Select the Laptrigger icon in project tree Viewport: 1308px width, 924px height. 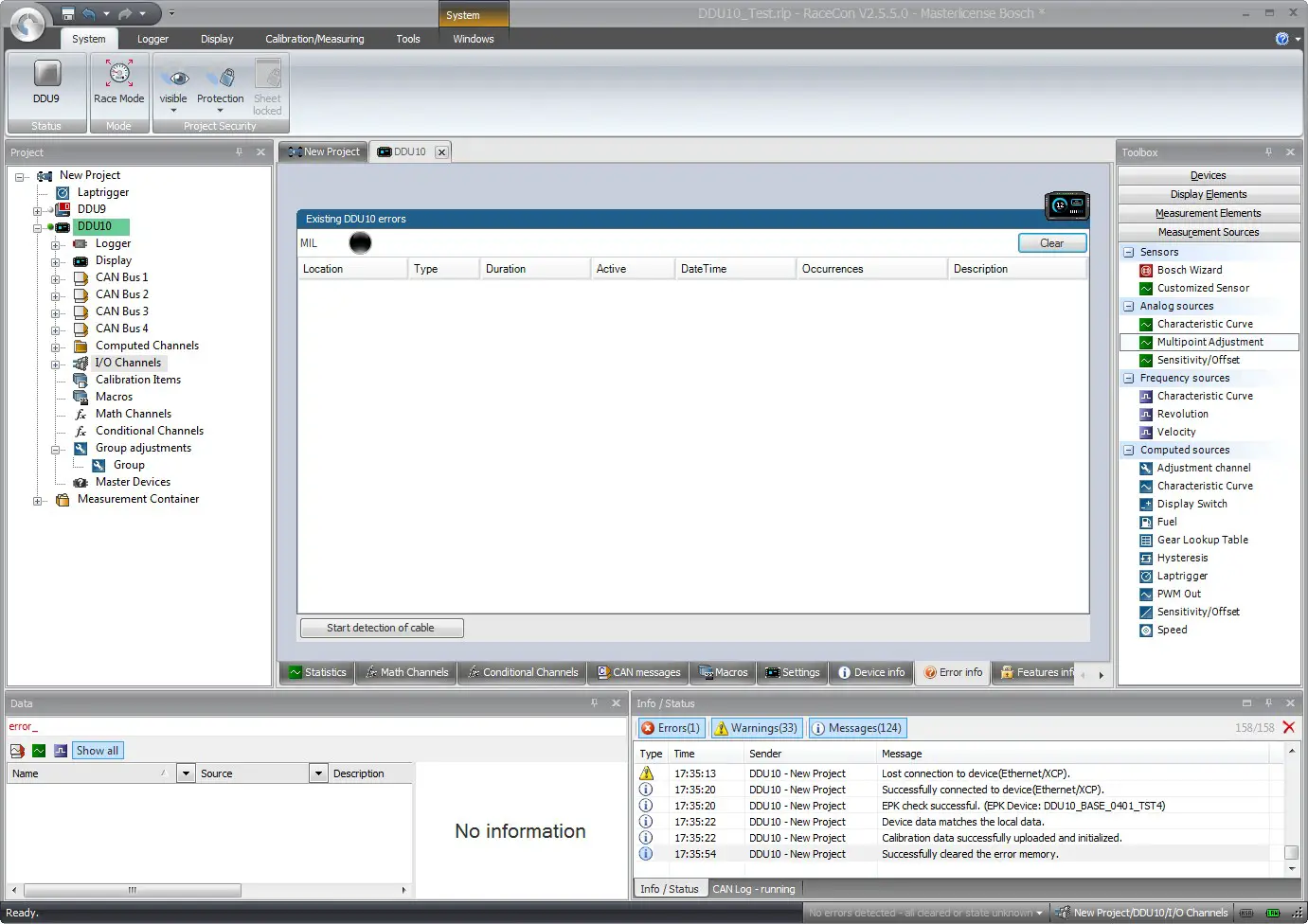[63, 193]
